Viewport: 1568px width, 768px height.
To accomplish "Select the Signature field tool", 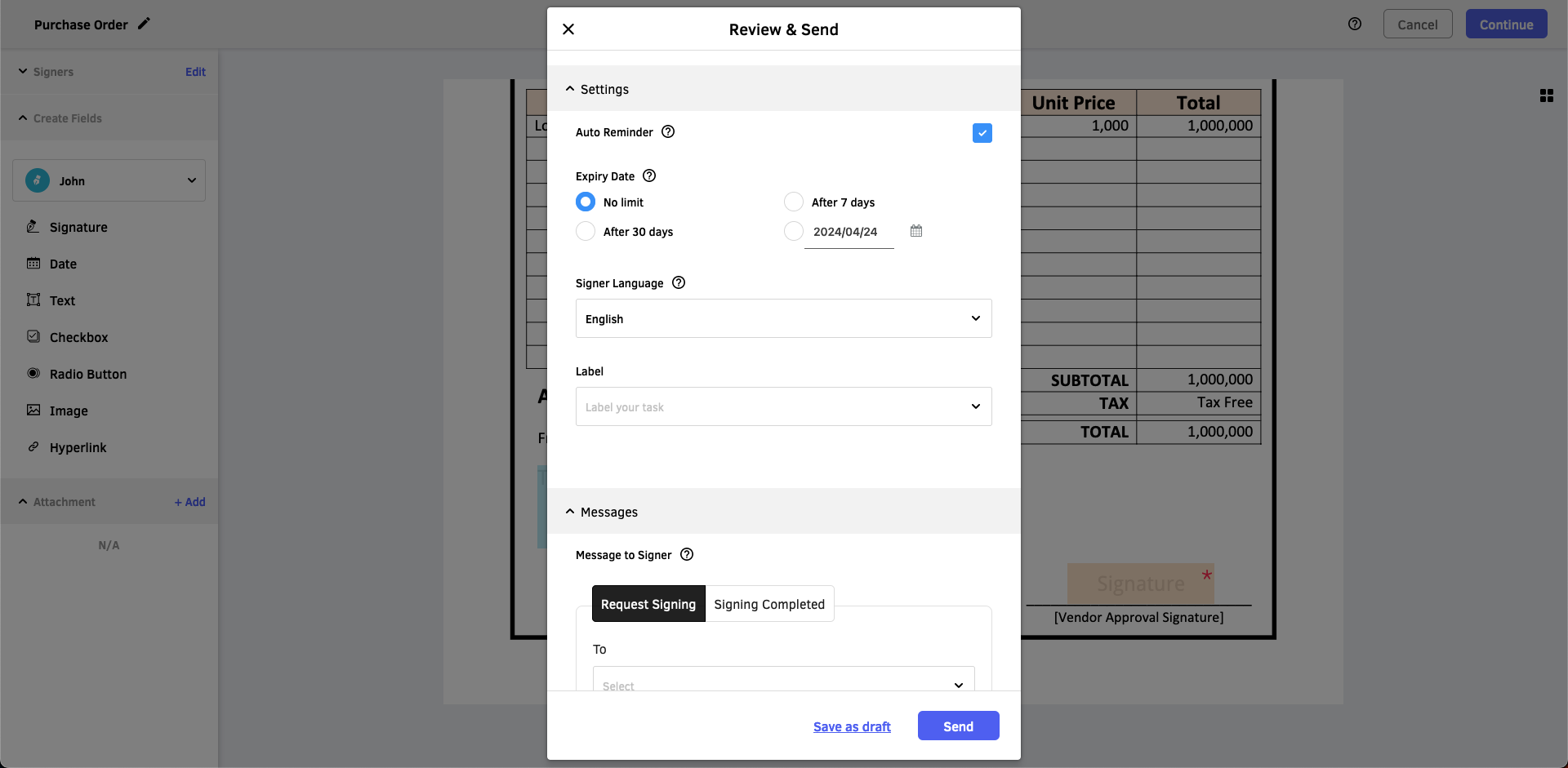I will [x=78, y=227].
